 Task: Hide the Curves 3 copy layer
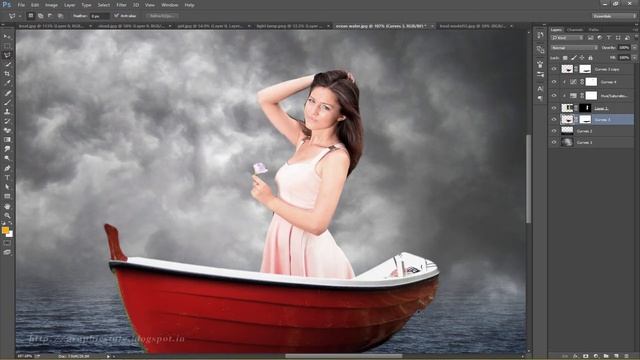[x=554, y=69]
